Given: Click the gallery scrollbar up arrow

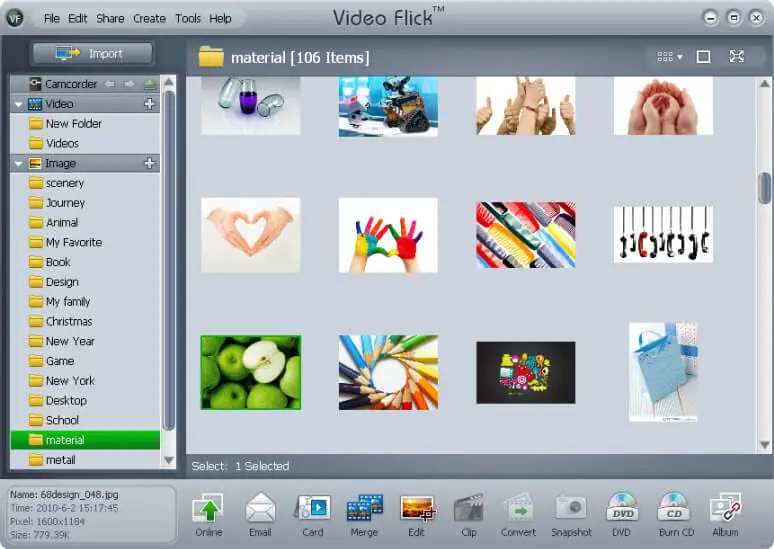Looking at the screenshot, I should tap(765, 83).
